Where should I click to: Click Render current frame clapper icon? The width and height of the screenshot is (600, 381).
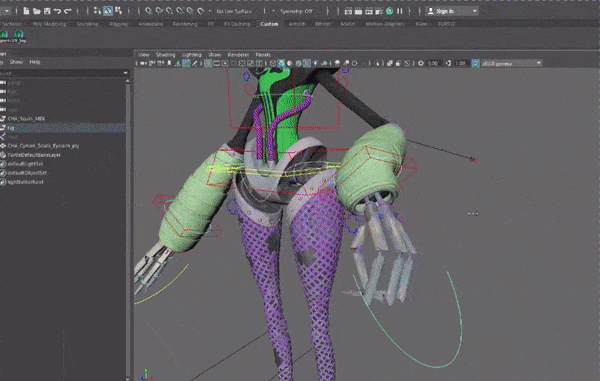pyautogui.click(x=359, y=11)
